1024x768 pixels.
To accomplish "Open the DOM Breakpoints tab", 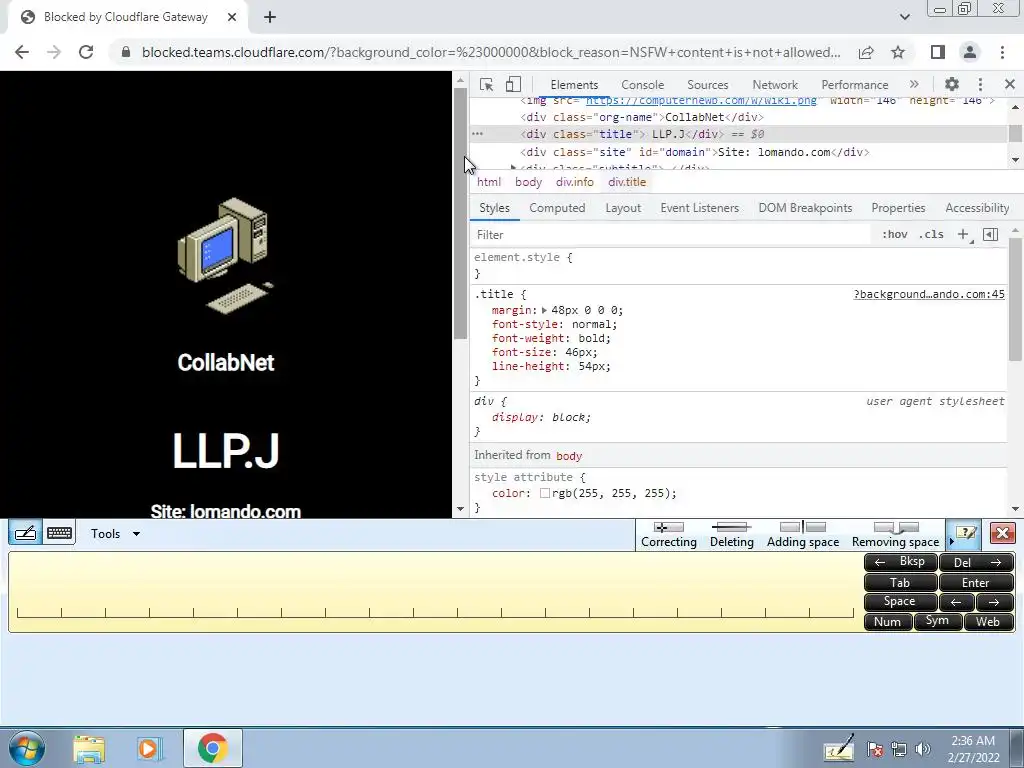I will [805, 208].
